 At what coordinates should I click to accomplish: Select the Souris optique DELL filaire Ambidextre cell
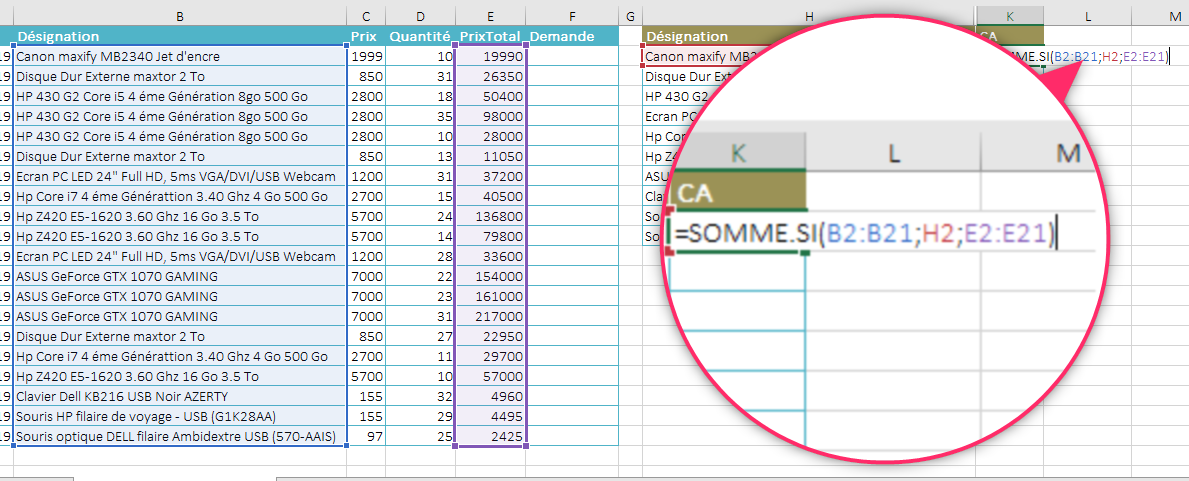coord(180,436)
